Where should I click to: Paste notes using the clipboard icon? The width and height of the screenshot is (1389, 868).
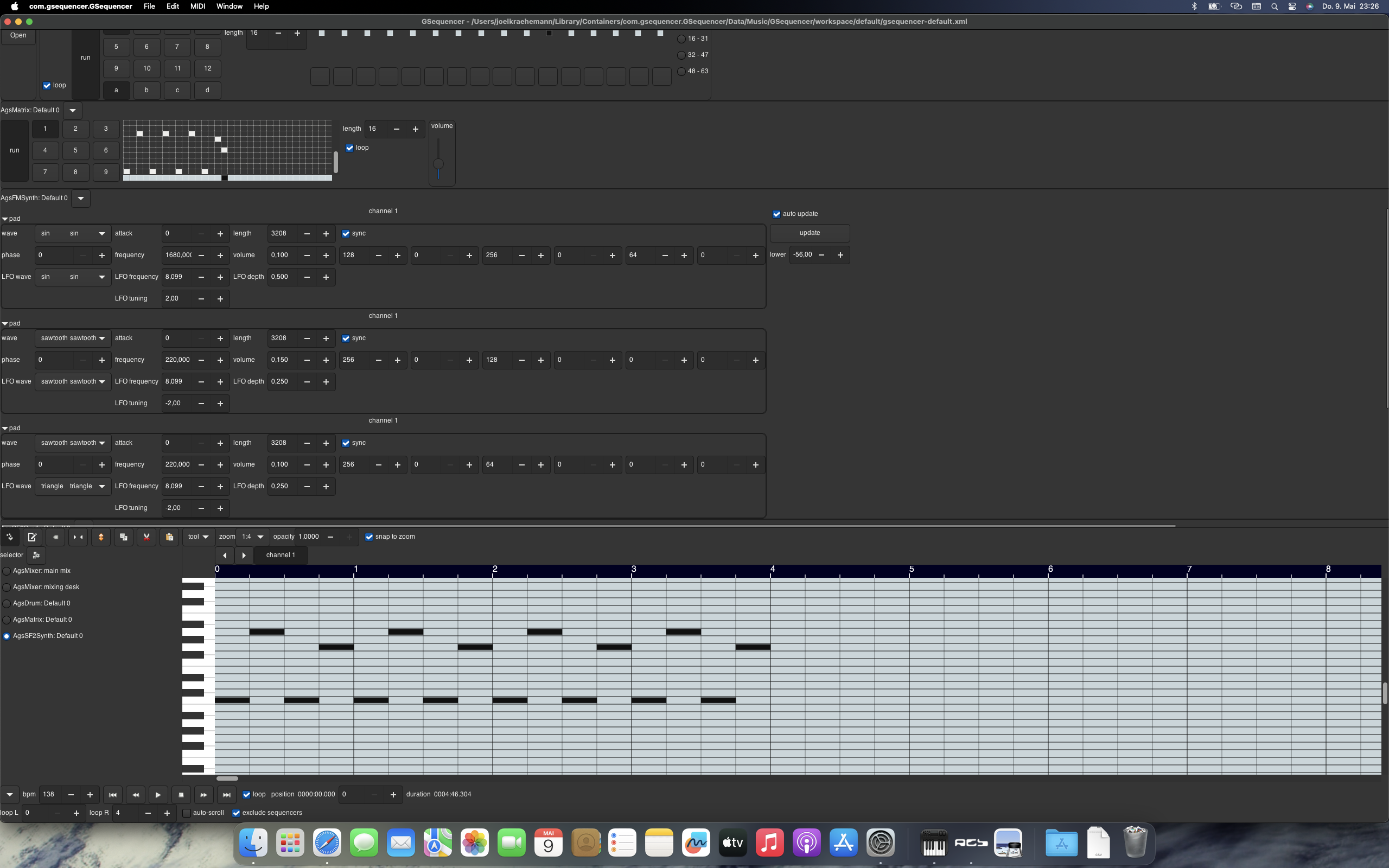169,537
